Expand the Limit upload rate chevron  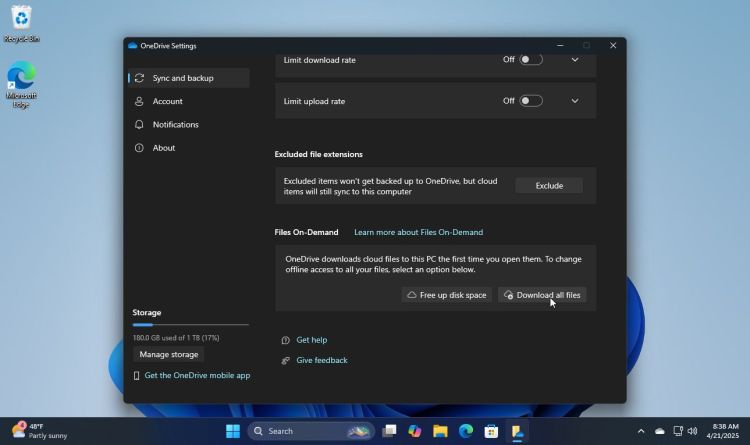574,101
